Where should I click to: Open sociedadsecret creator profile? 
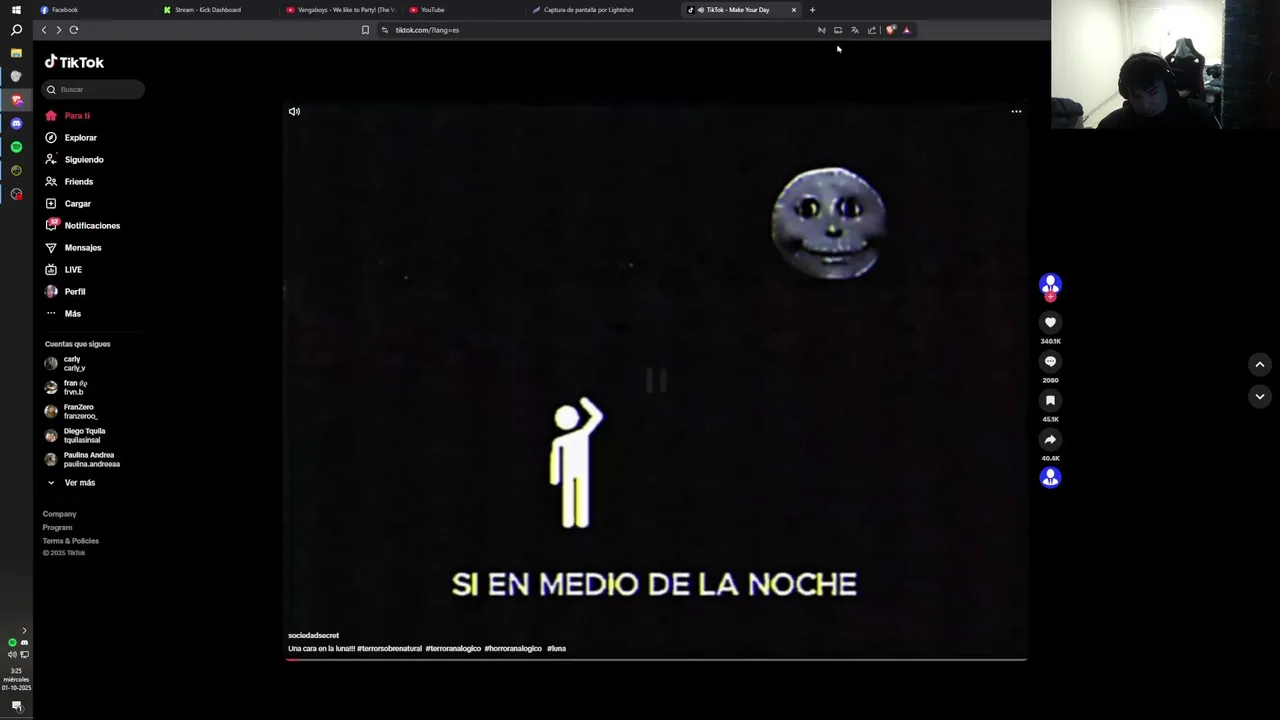click(313, 635)
